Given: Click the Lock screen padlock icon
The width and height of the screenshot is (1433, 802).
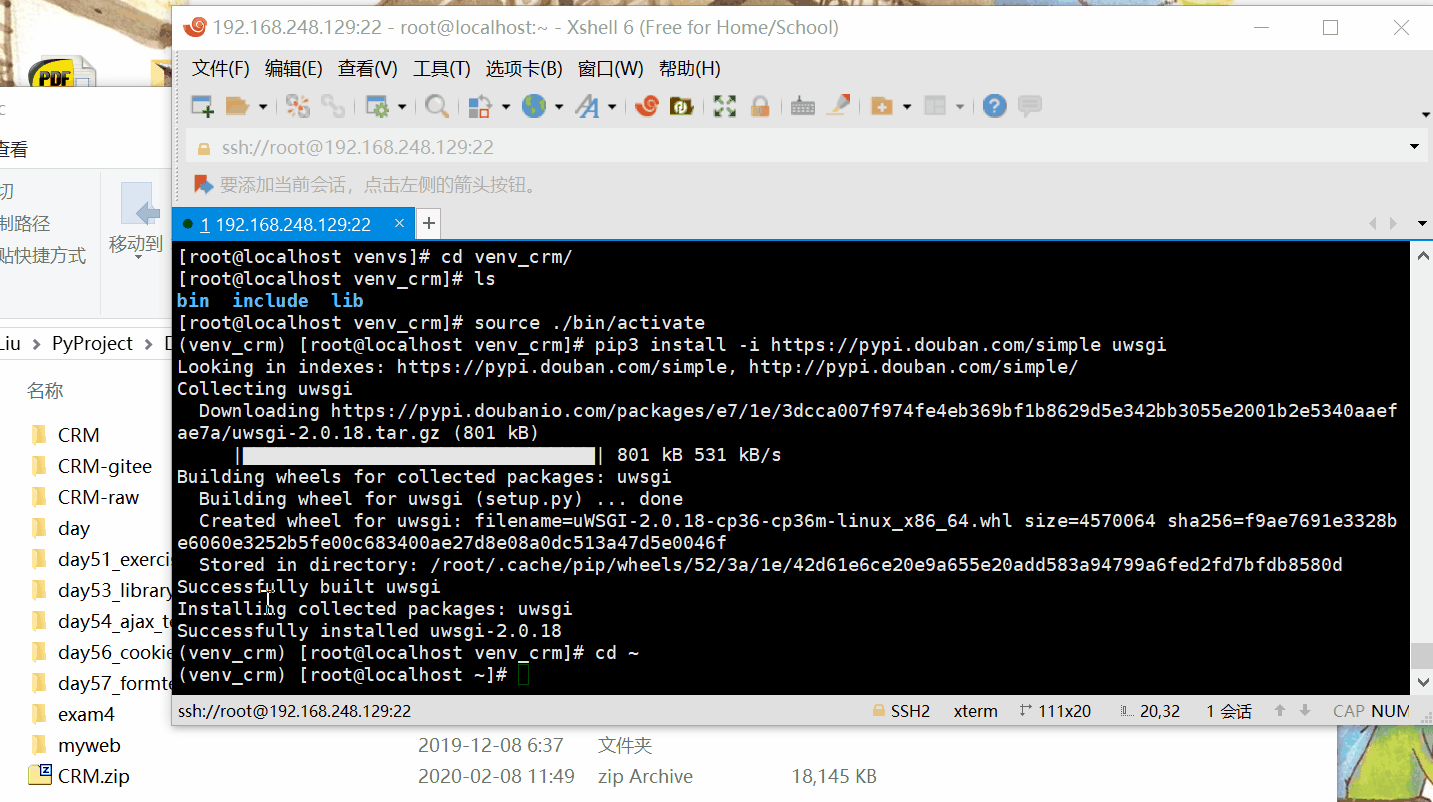Looking at the screenshot, I should [x=759, y=106].
